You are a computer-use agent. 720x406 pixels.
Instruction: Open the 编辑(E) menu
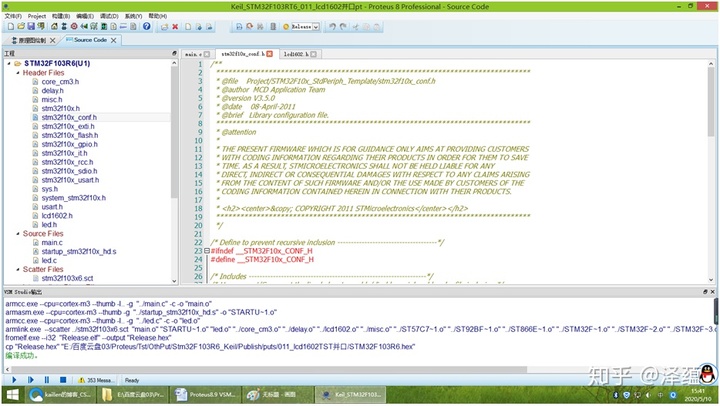coord(84,16)
